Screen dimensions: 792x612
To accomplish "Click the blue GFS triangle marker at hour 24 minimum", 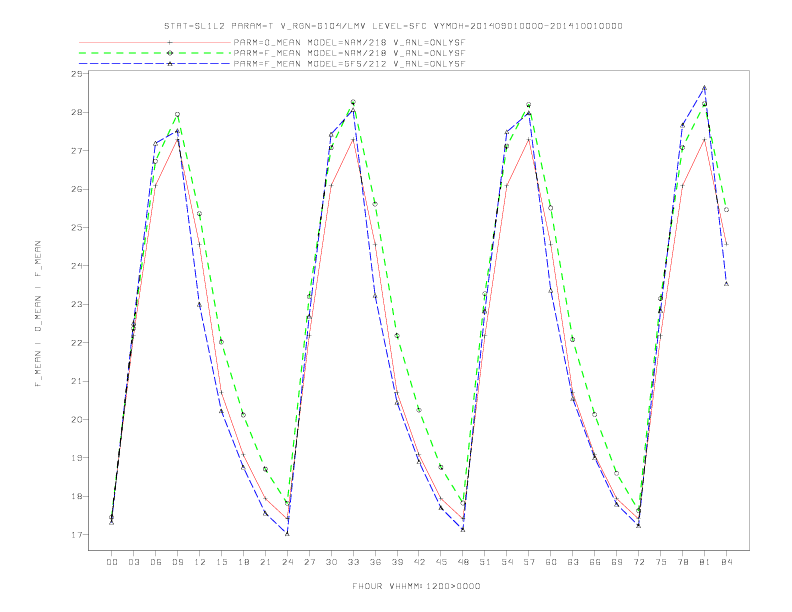I will (287, 533).
